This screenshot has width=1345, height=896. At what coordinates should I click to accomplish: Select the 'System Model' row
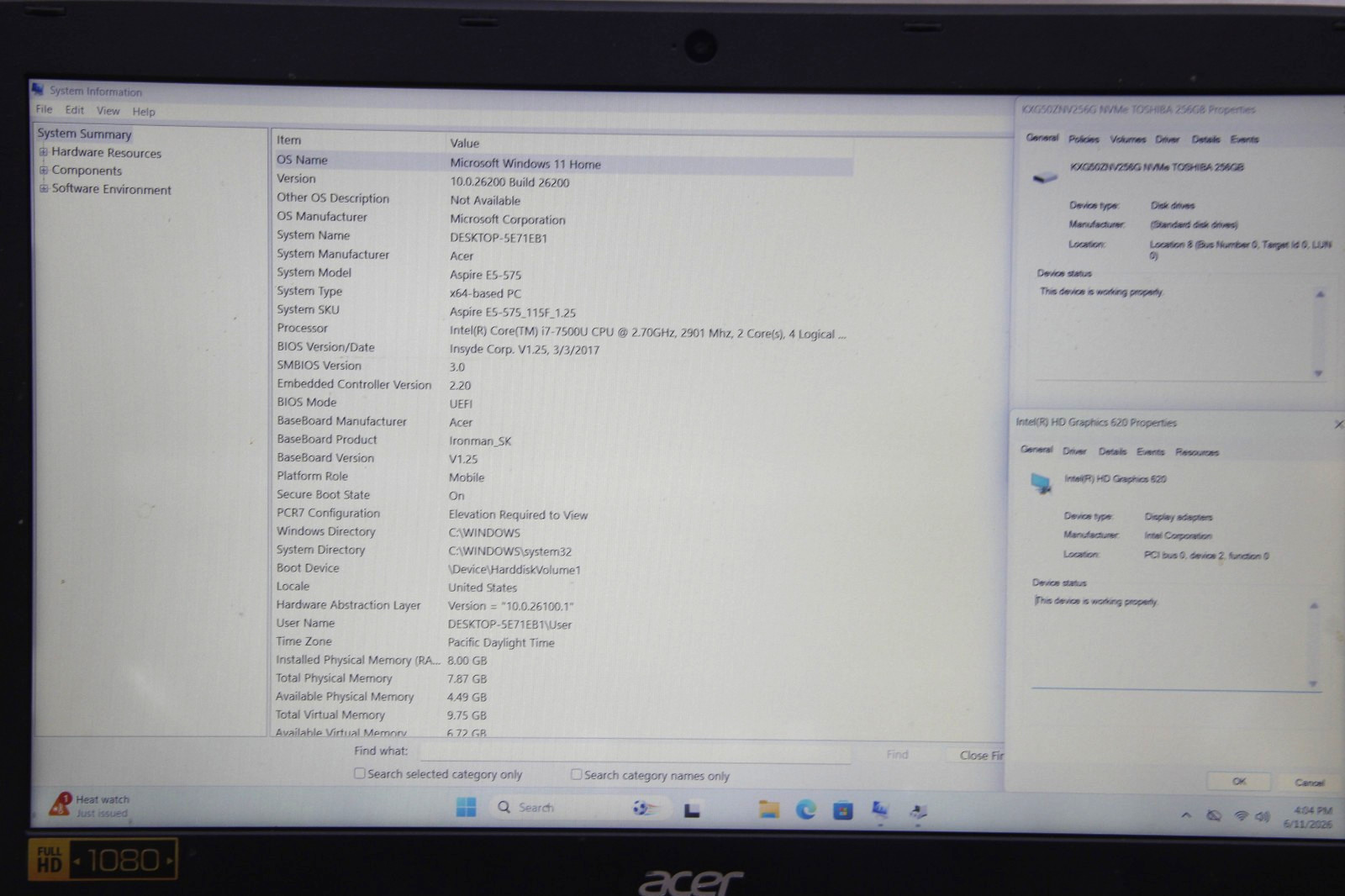pyautogui.click(x=563, y=273)
